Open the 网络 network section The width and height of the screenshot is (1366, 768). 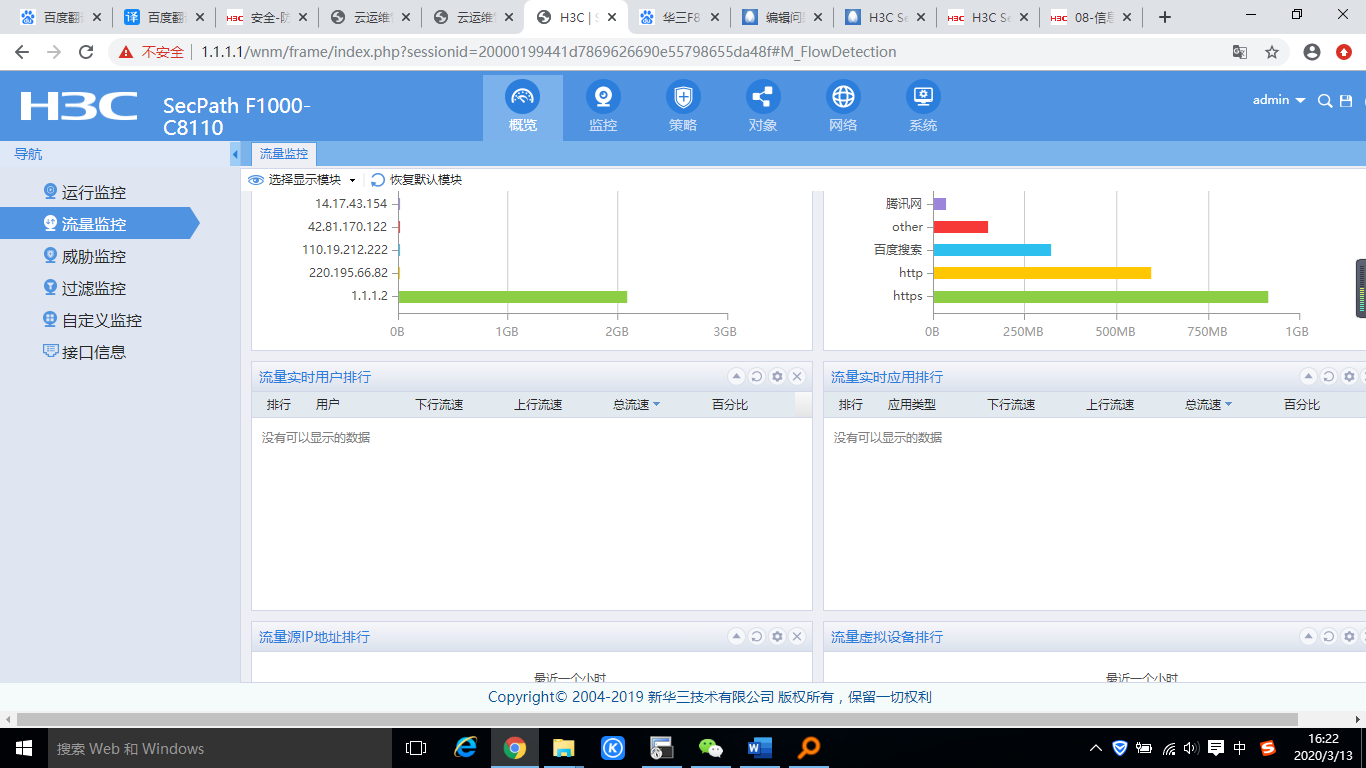(x=843, y=107)
